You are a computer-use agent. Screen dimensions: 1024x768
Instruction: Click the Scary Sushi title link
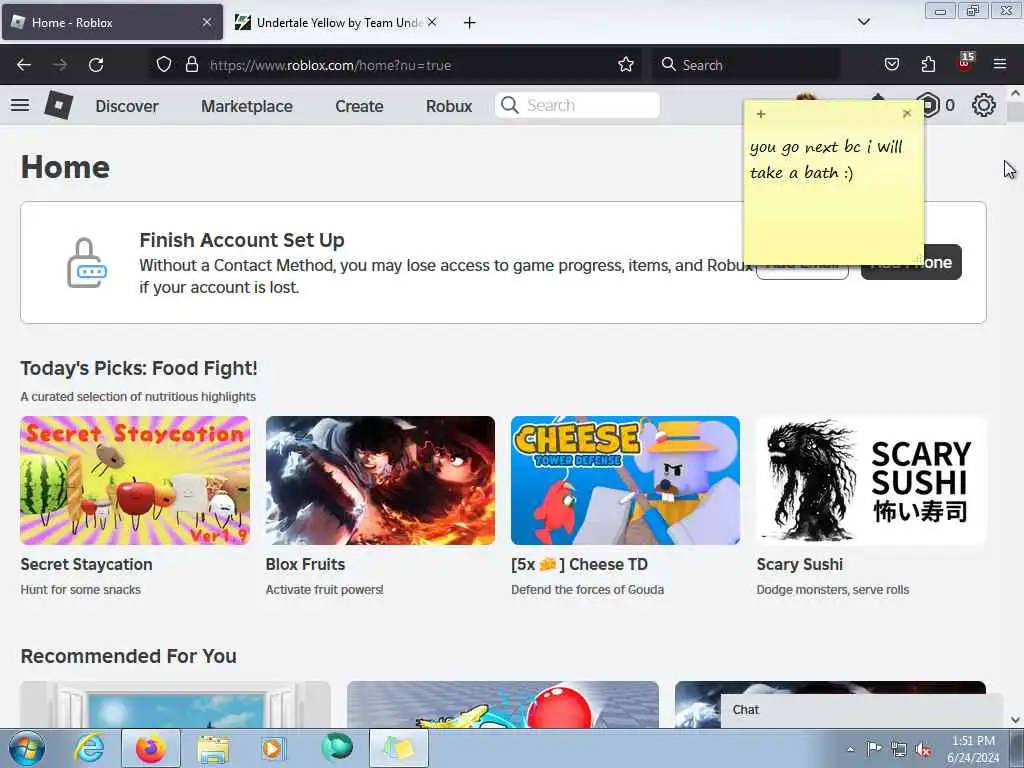pos(799,564)
